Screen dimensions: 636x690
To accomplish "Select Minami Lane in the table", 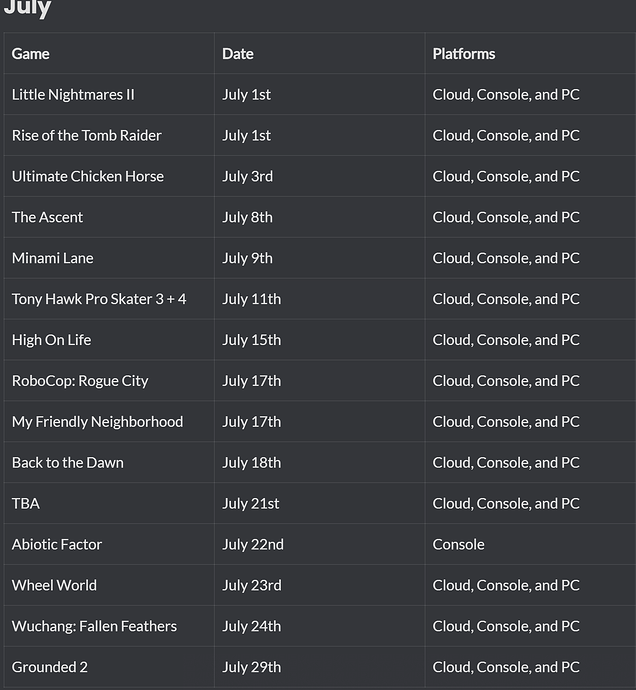I will point(52,258).
